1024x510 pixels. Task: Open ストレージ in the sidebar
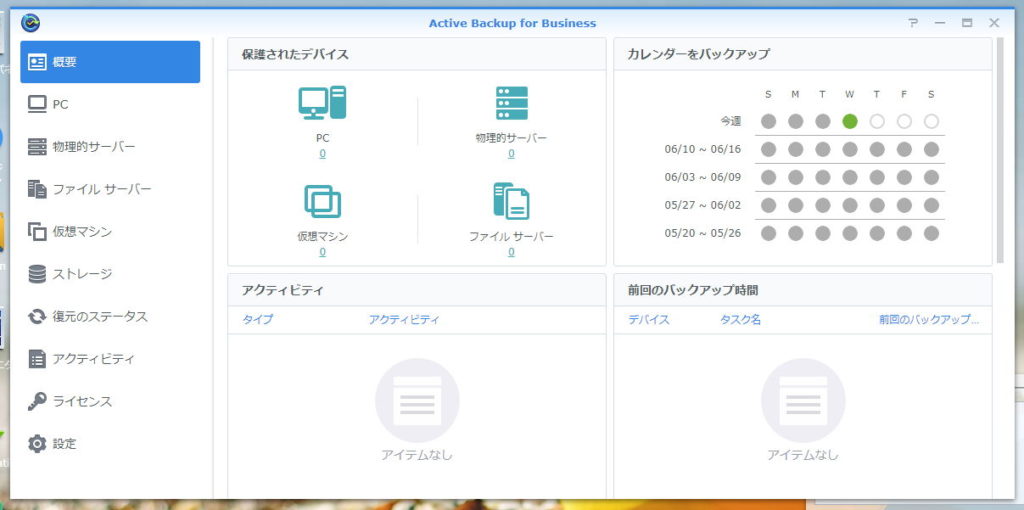coord(110,274)
